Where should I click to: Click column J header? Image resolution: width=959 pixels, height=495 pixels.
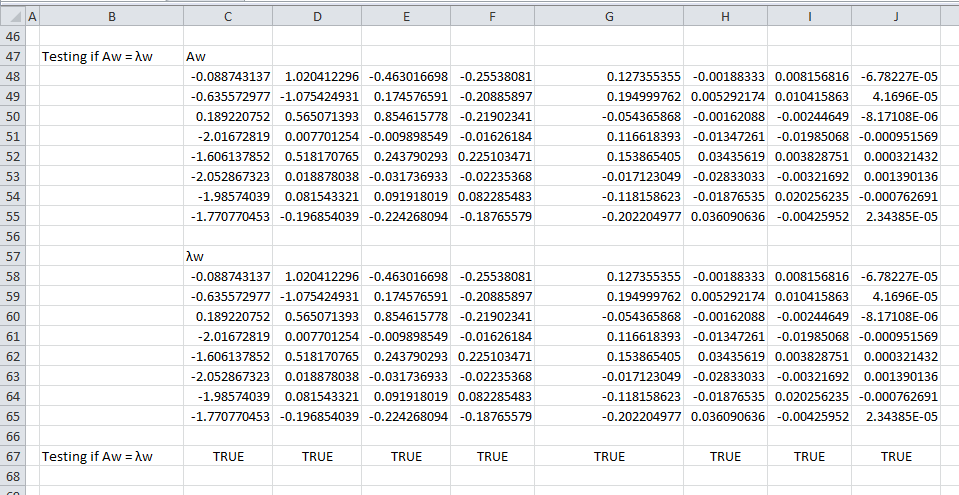click(x=896, y=16)
